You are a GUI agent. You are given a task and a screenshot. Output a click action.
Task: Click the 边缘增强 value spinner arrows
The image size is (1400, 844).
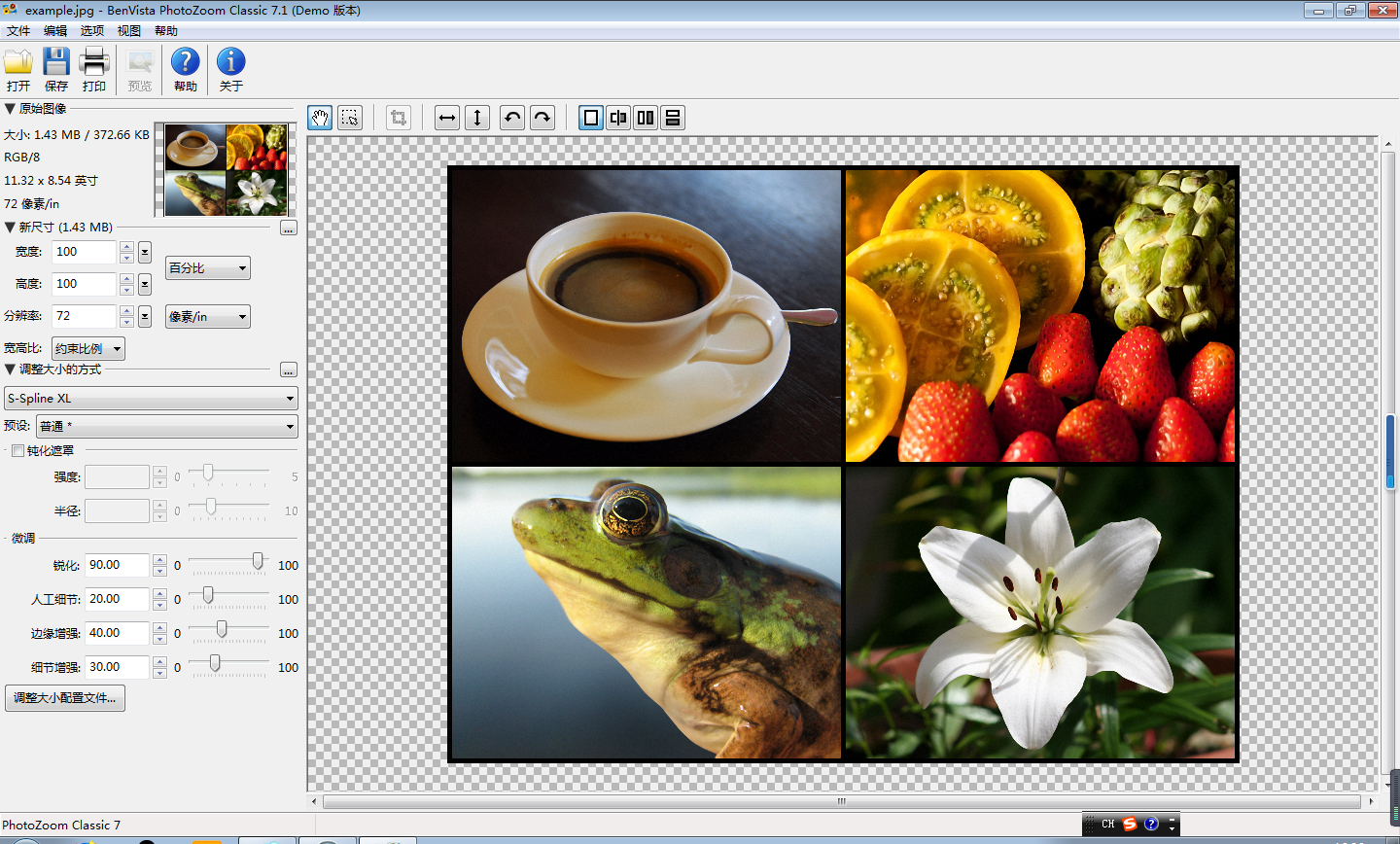pyautogui.click(x=160, y=633)
